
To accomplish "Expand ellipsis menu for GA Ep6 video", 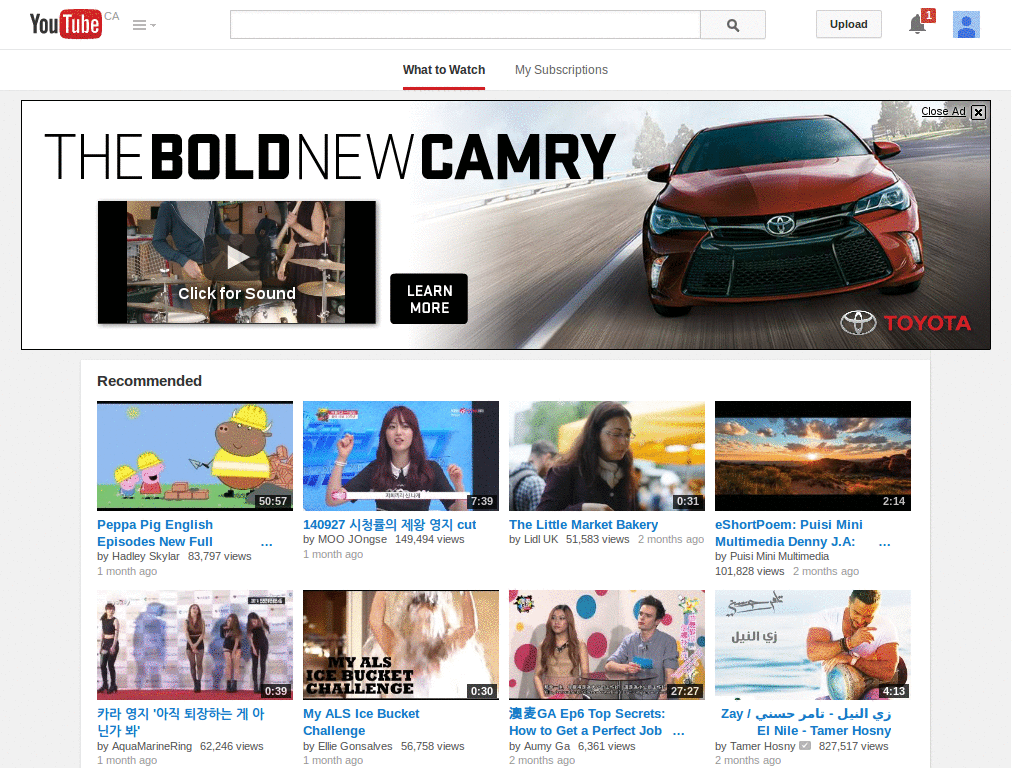I will (679, 732).
